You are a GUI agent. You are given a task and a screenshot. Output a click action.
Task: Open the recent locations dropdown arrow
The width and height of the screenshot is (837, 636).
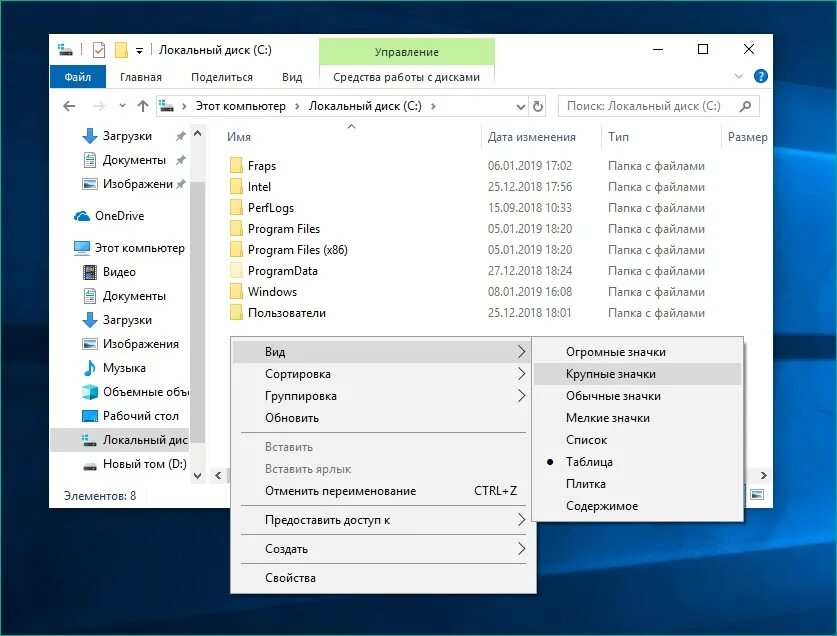pyautogui.click(x=122, y=106)
